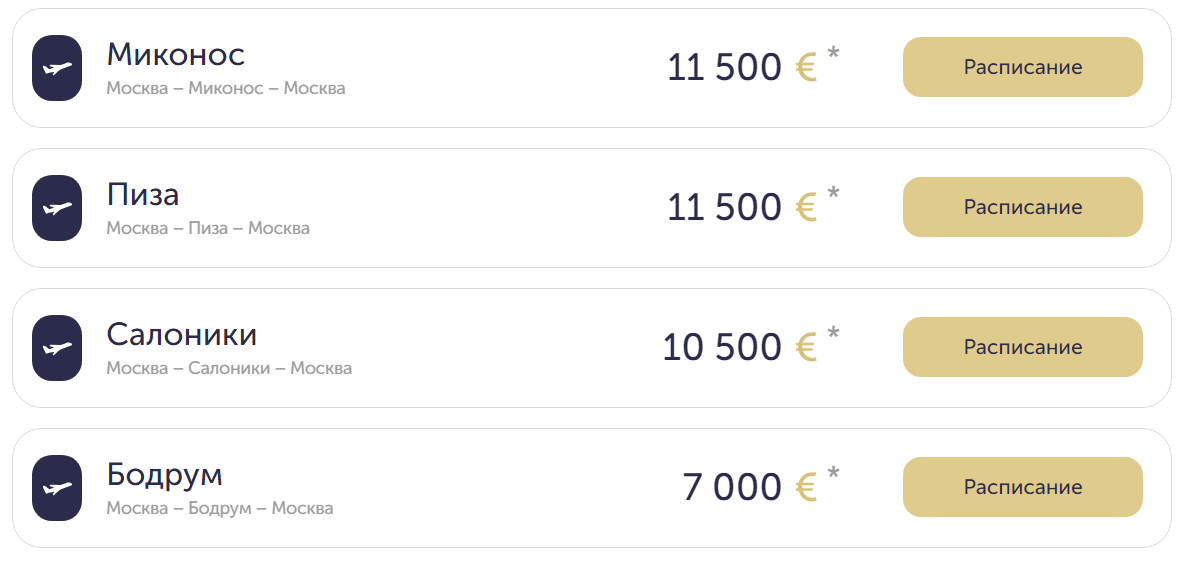Click the Москва – Салоники – Москва route text
The height and width of the screenshot is (561, 1183).
tap(229, 369)
